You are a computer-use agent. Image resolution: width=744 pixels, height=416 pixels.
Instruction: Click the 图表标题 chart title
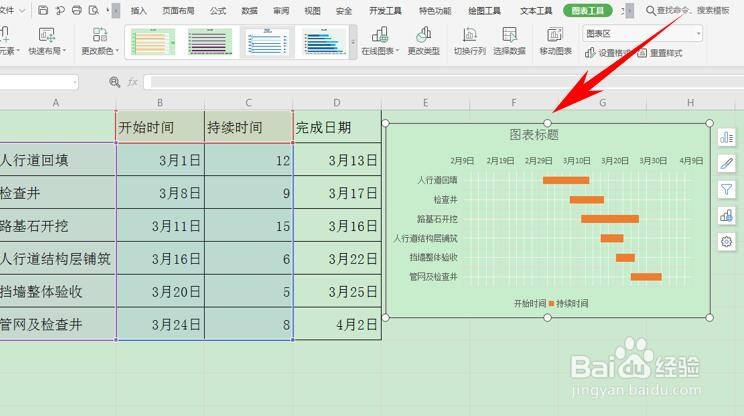[x=534, y=135]
